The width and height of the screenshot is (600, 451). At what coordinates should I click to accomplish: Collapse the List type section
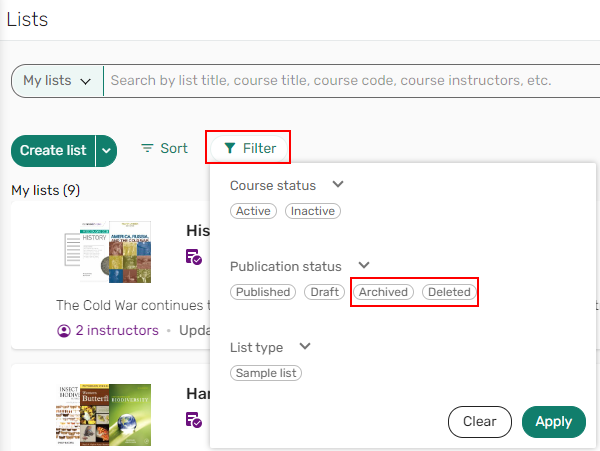(305, 347)
